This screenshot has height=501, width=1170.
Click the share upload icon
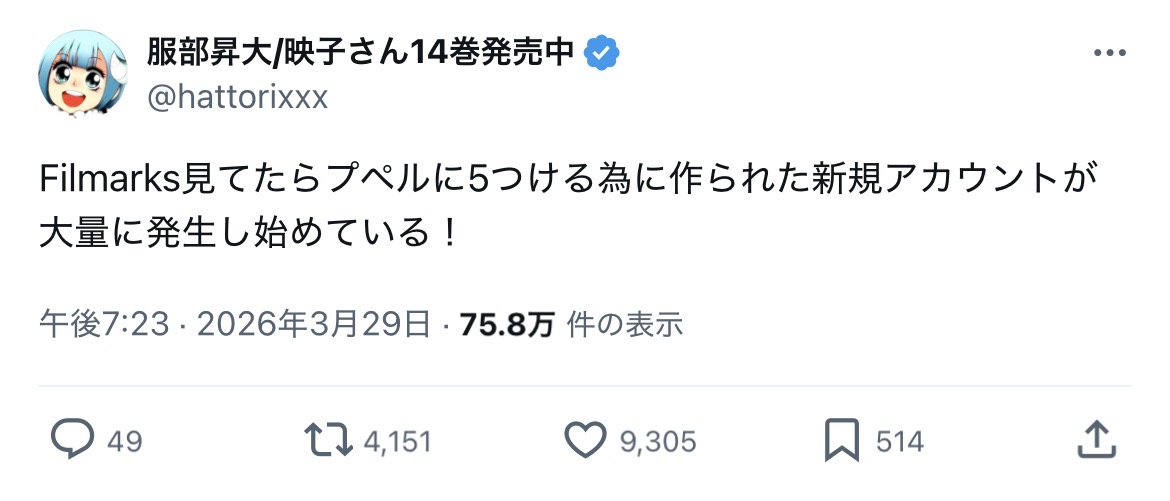click(1096, 440)
